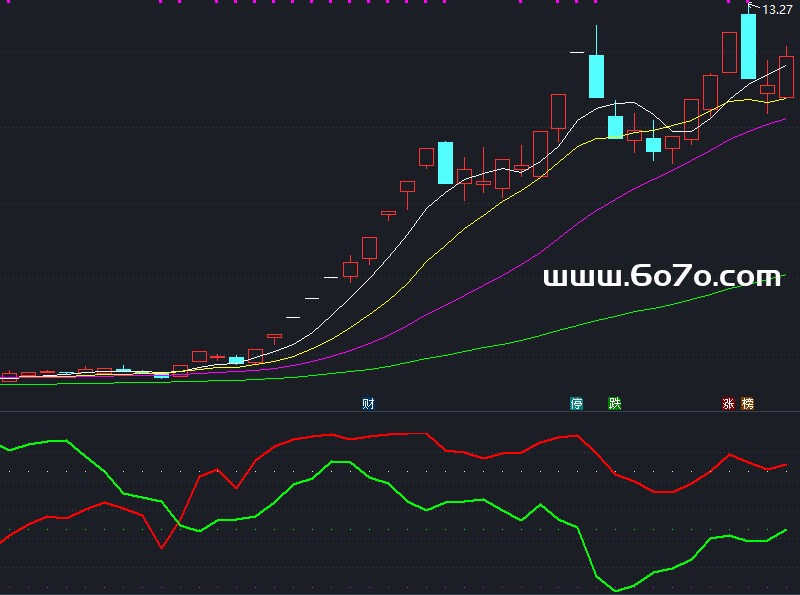Image resolution: width=800 pixels, height=595 pixels.
Task: Click the teal 停 suspension marker
Action: point(576,404)
